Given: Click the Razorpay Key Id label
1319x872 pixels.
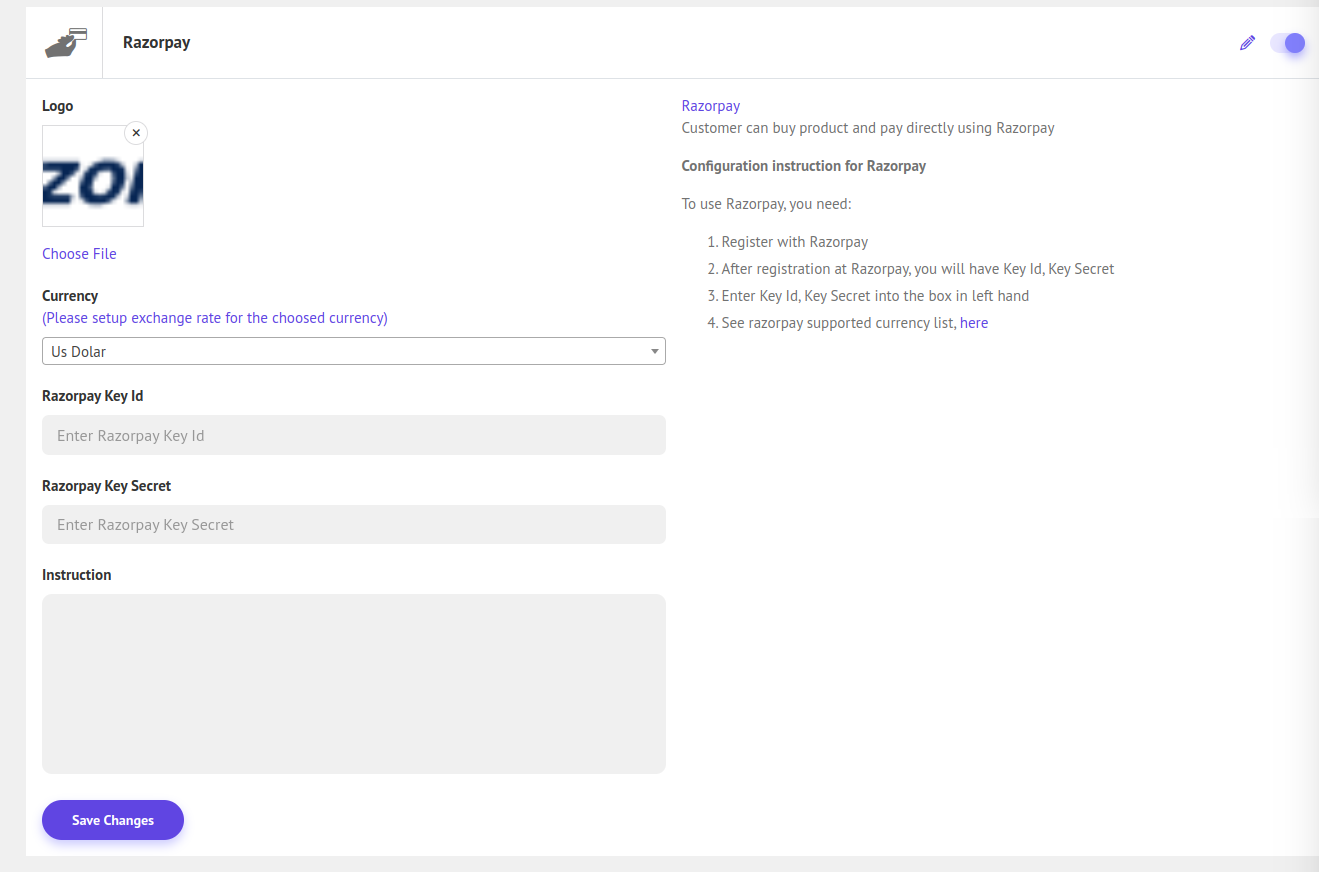Looking at the screenshot, I should click(92, 396).
